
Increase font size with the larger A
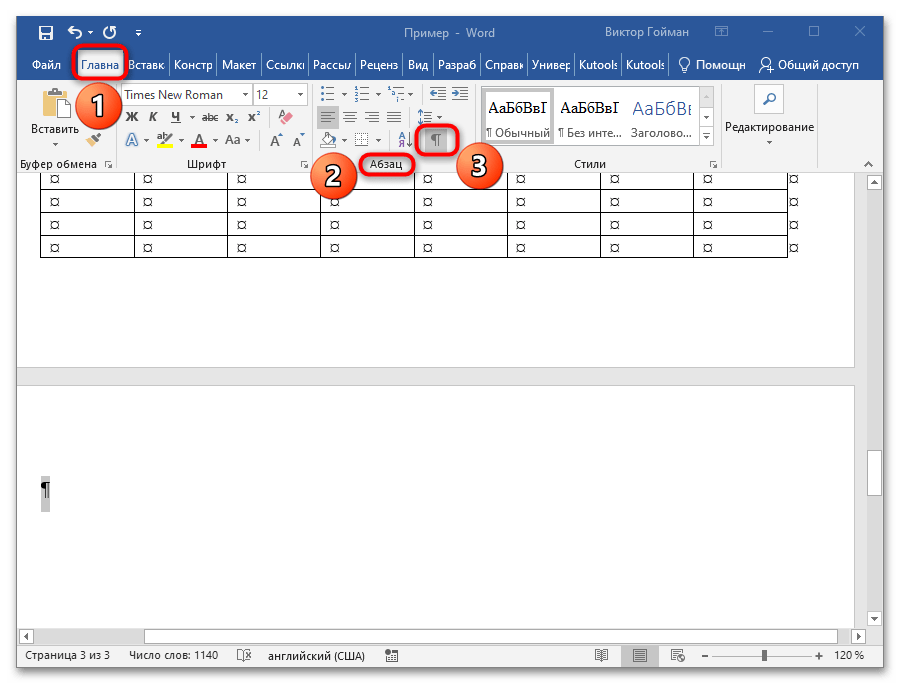pos(276,141)
